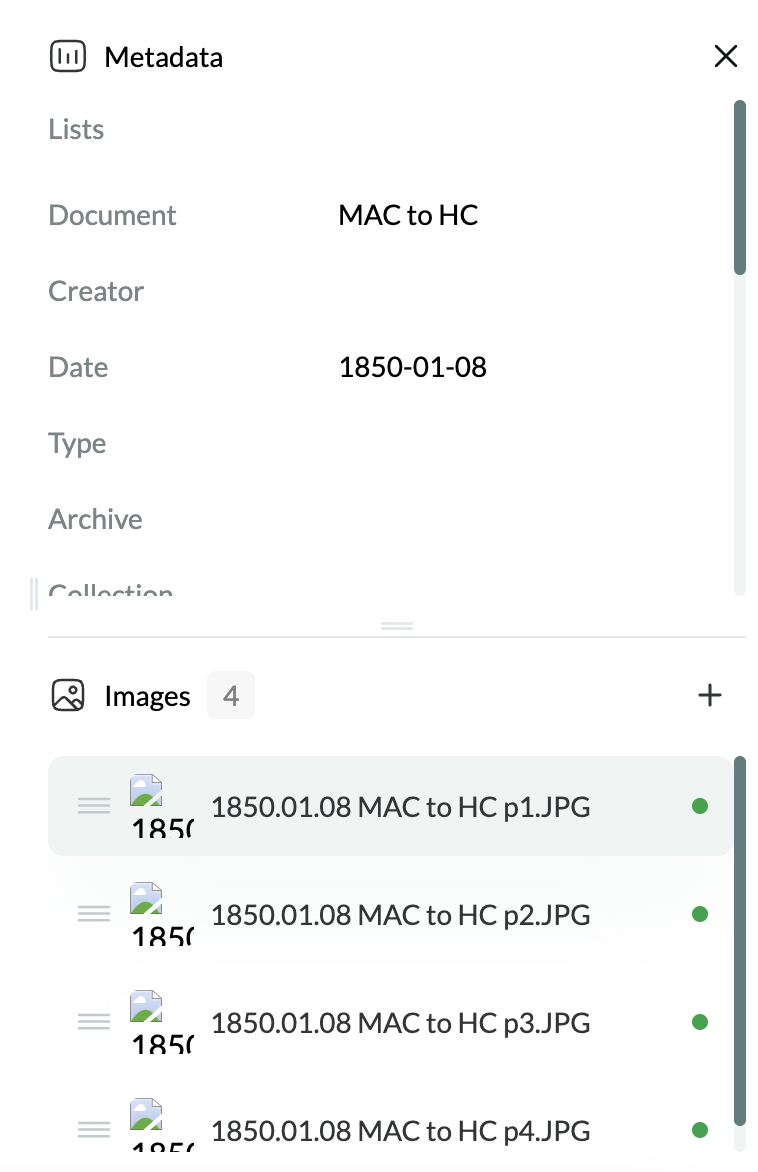The width and height of the screenshot is (758, 1172).
Task: Edit the Date field value 1850-01-08
Action: [413, 367]
